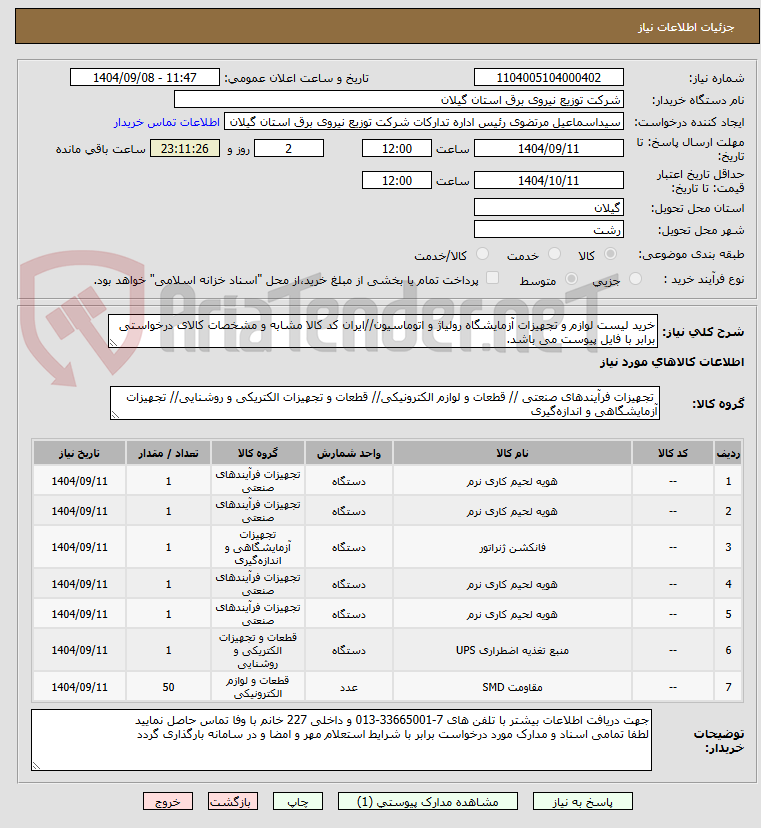Select the کالا radio button
Viewport: 761px width, 828px height.
(610, 255)
